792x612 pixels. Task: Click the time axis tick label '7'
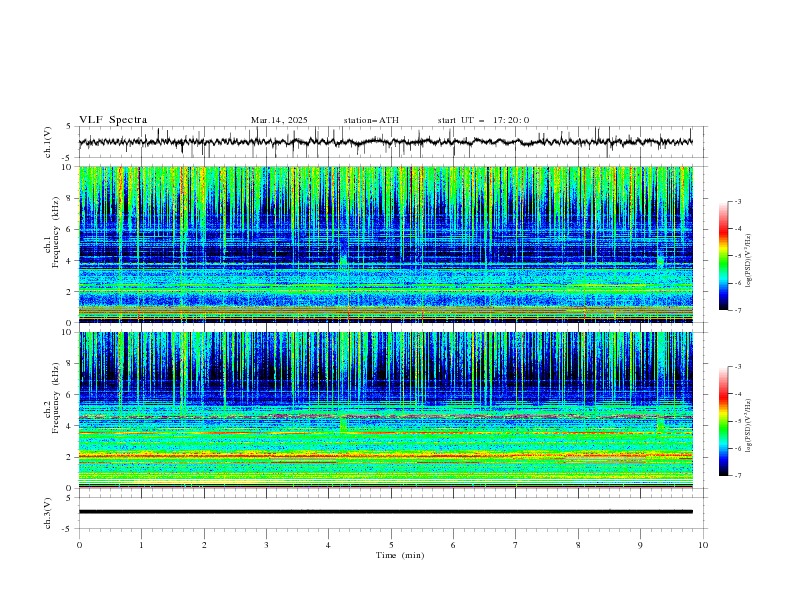(x=516, y=545)
